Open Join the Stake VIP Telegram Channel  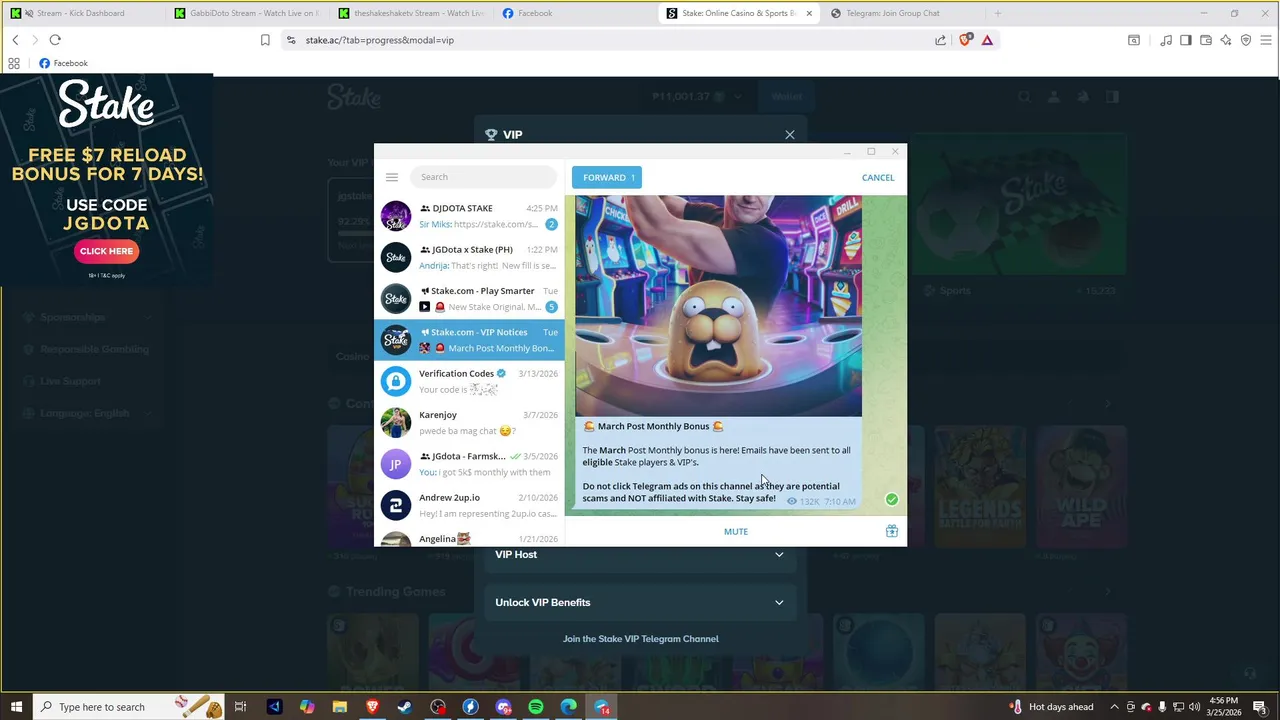[x=640, y=638]
